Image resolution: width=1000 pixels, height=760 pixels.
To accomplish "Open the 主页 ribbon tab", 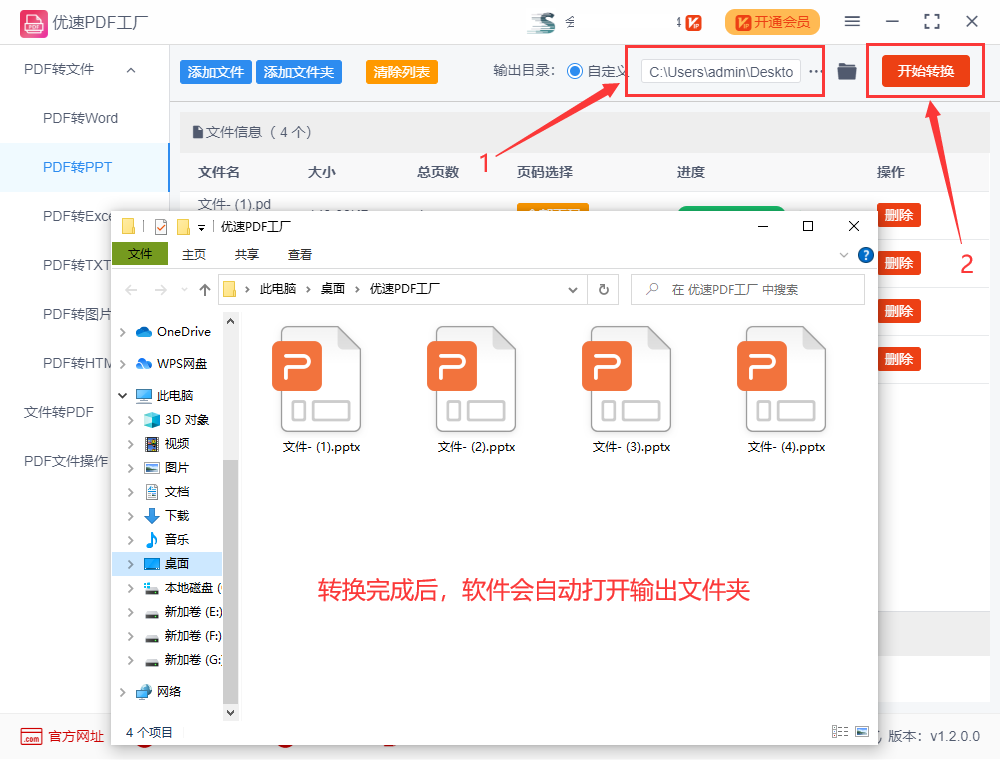I will pyautogui.click(x=194, y=254).
